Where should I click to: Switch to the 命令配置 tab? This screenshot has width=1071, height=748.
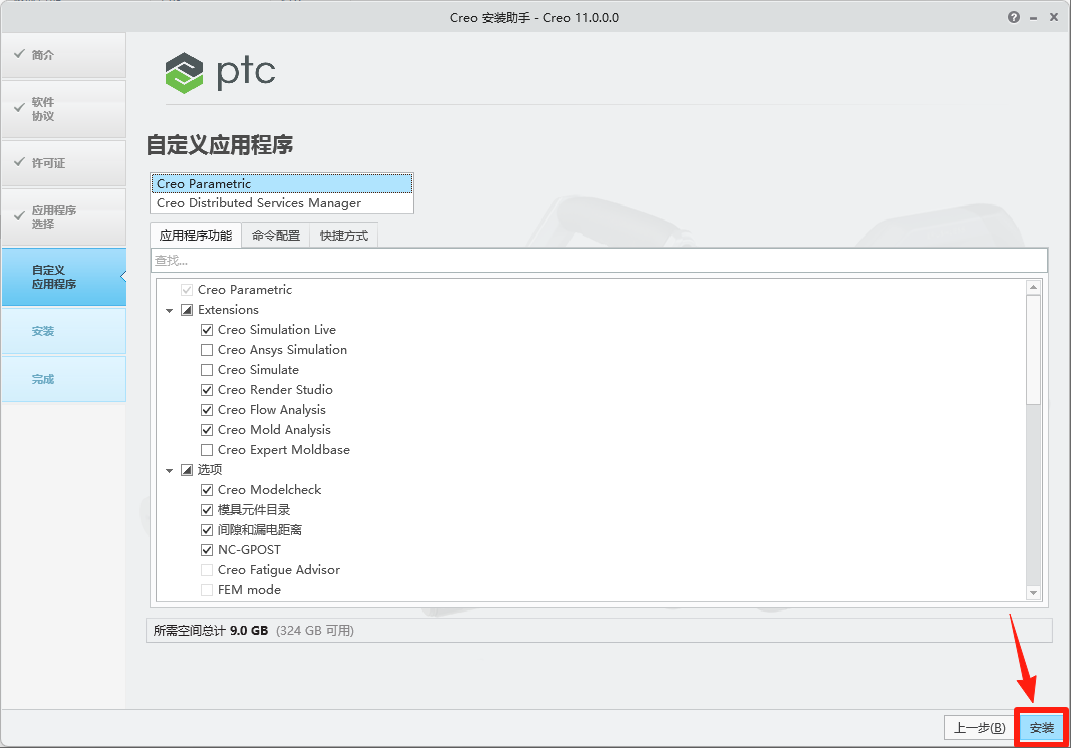(x=274, y=235)
